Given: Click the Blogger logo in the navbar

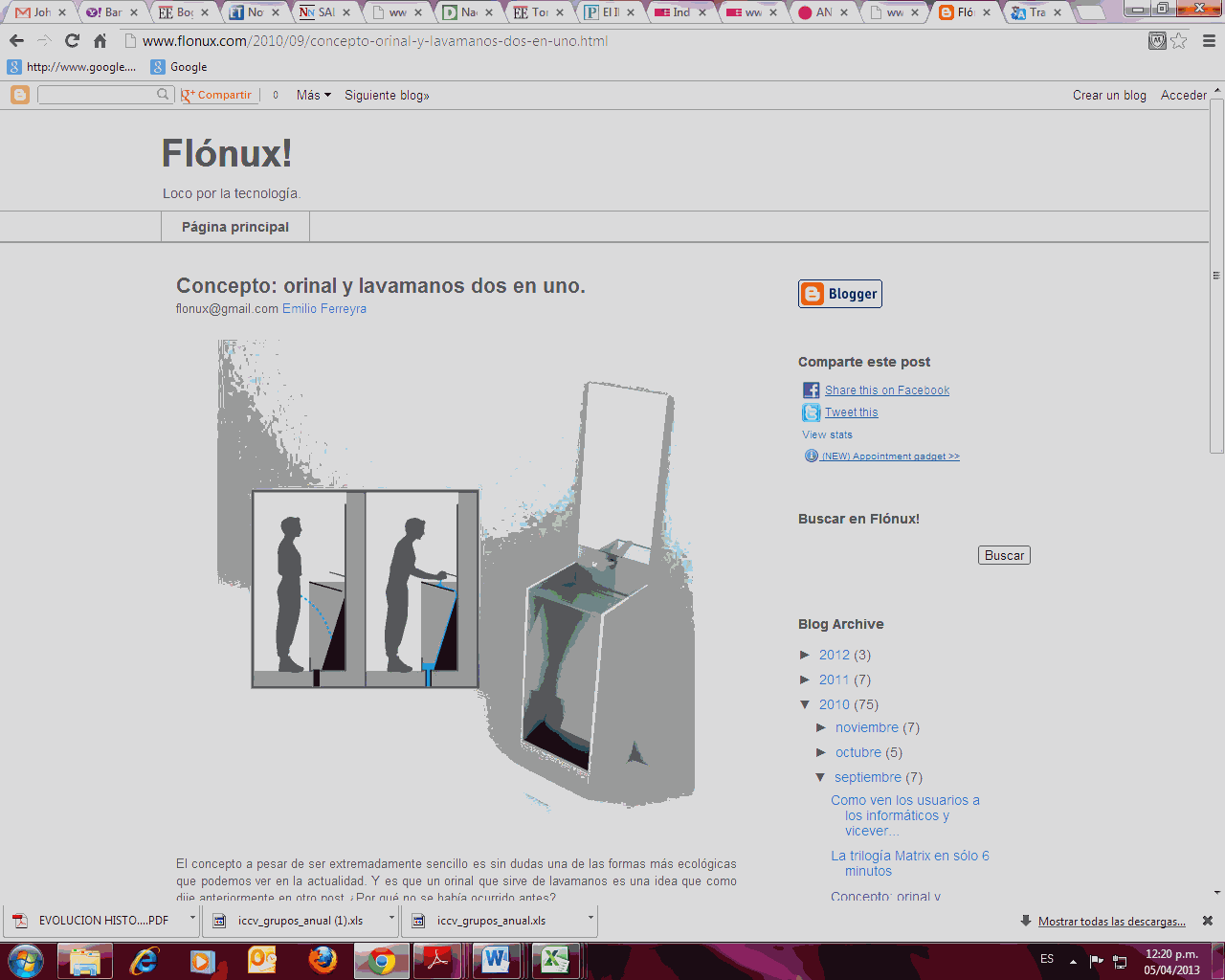Looking at the screenshot, I should point(19,95).
